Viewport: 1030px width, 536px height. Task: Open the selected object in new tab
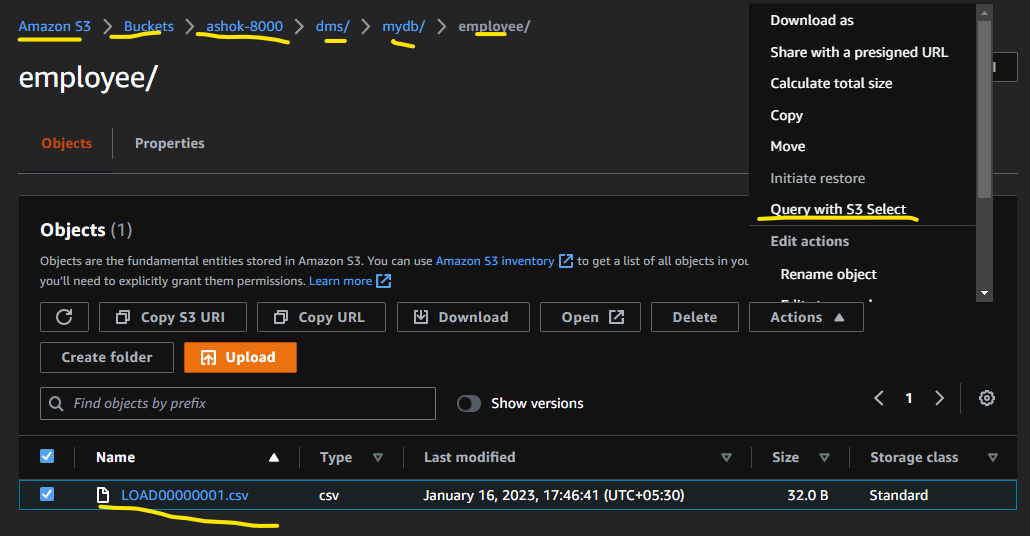pos(590,317)
